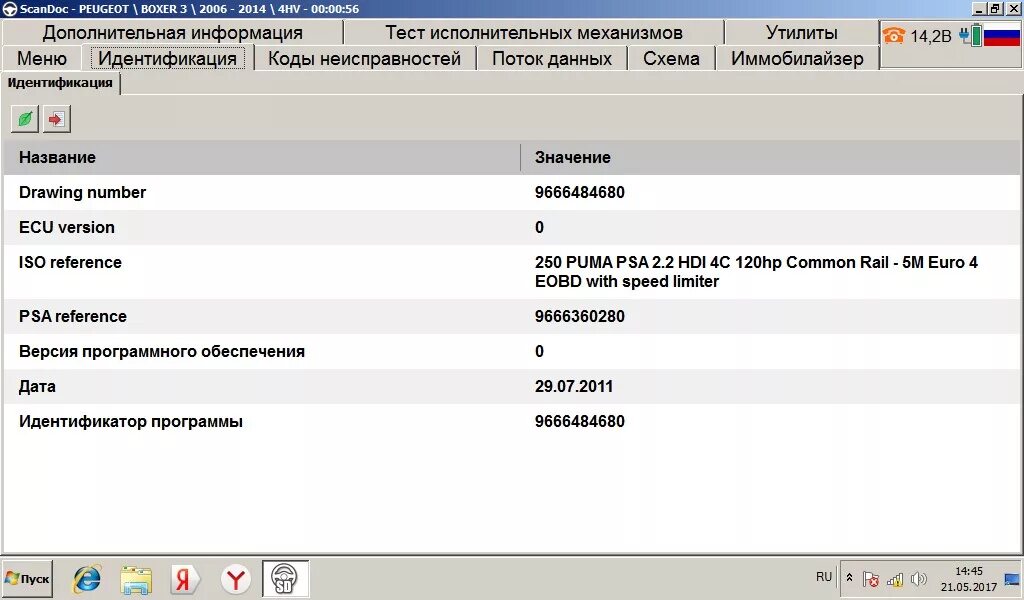
Task: Select the Иммобилайзер tab
Action: pos(797,58)
